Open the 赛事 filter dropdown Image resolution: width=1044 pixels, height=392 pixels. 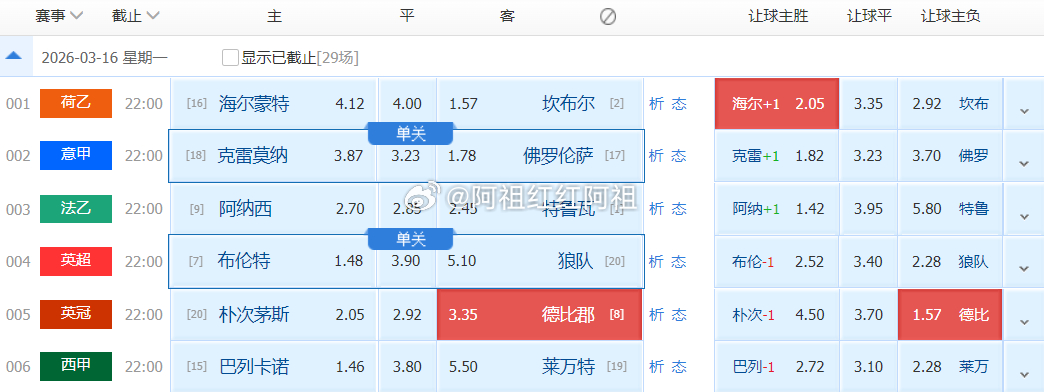[59, 16]
